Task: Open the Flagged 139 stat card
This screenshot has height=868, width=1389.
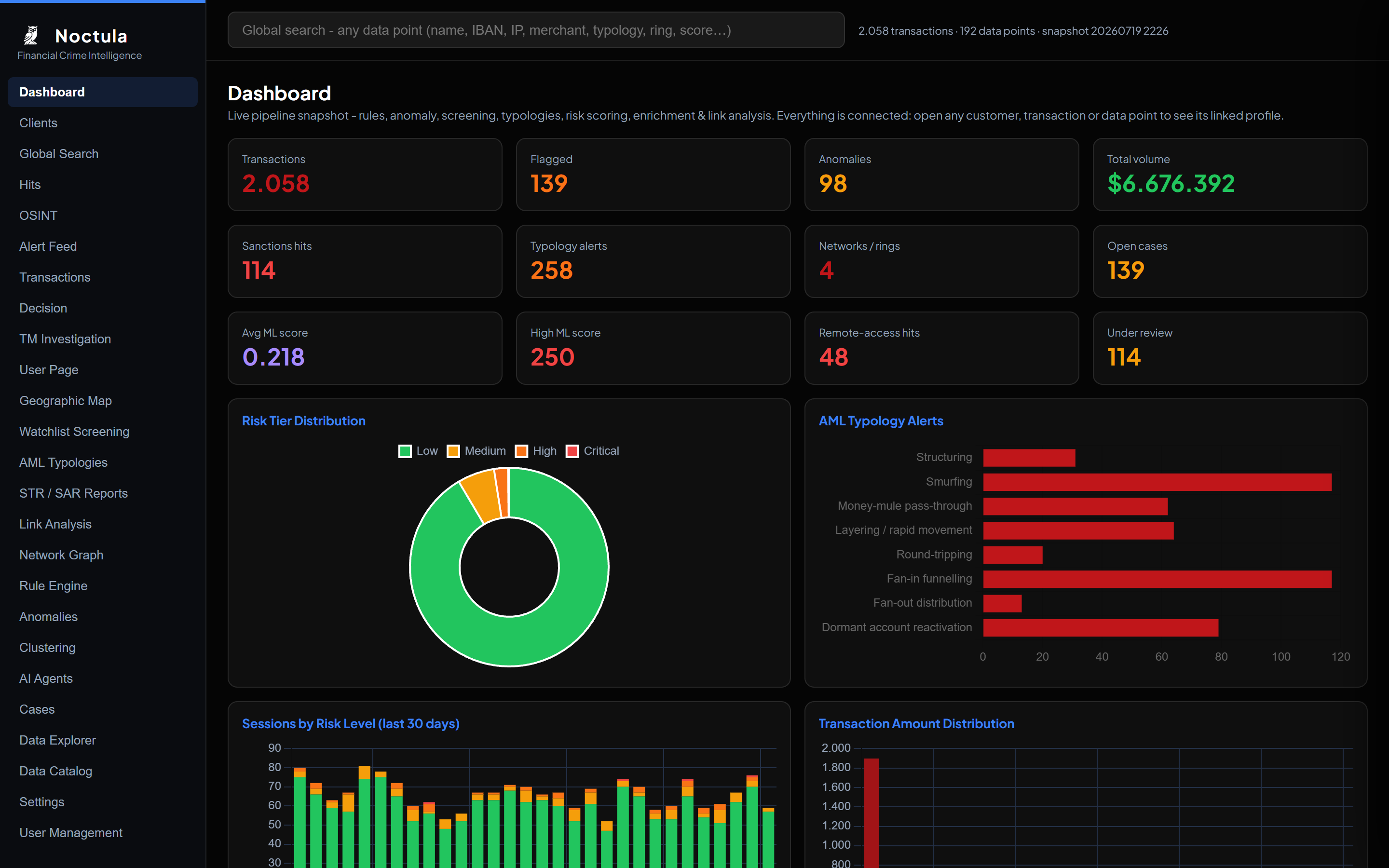Action: click(x=653, y=175)
